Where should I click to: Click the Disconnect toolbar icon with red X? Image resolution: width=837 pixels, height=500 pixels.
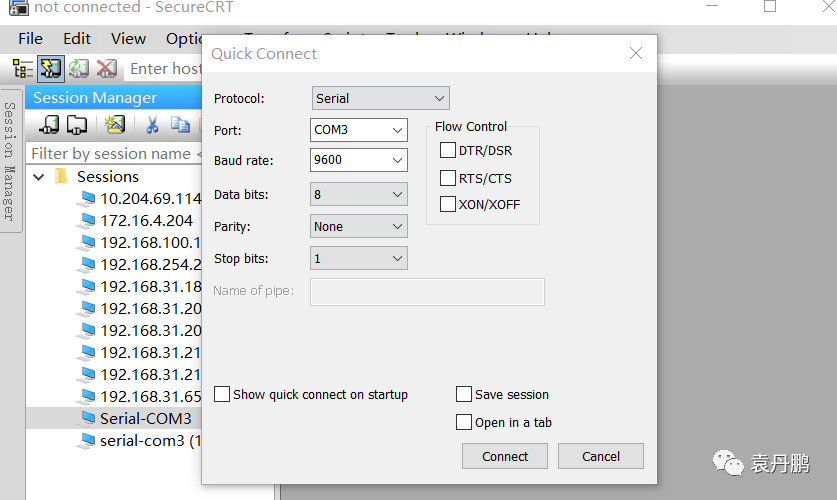coord(107,69)
